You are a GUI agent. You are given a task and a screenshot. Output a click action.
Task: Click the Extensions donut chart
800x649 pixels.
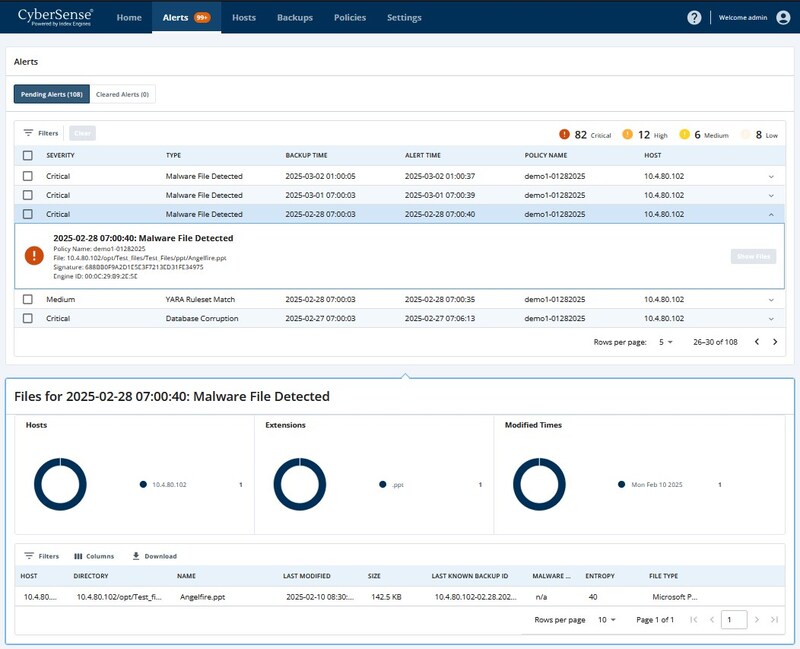(x=299, y=484)
